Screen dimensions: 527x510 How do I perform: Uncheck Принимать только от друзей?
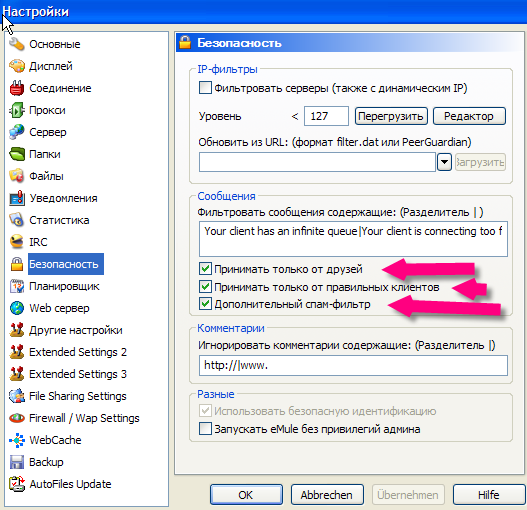[205, 269]
